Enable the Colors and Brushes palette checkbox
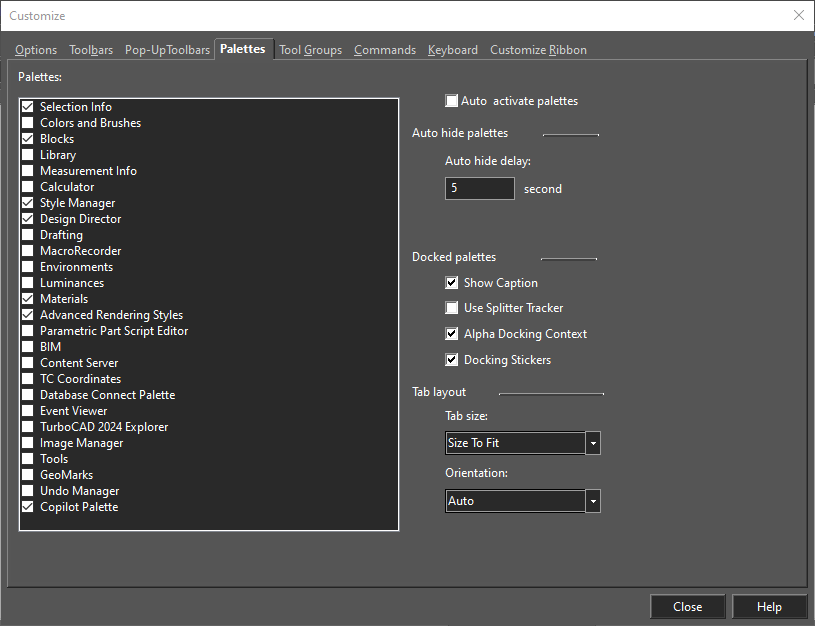The image size is (815, 626). [x=28, y=123]
